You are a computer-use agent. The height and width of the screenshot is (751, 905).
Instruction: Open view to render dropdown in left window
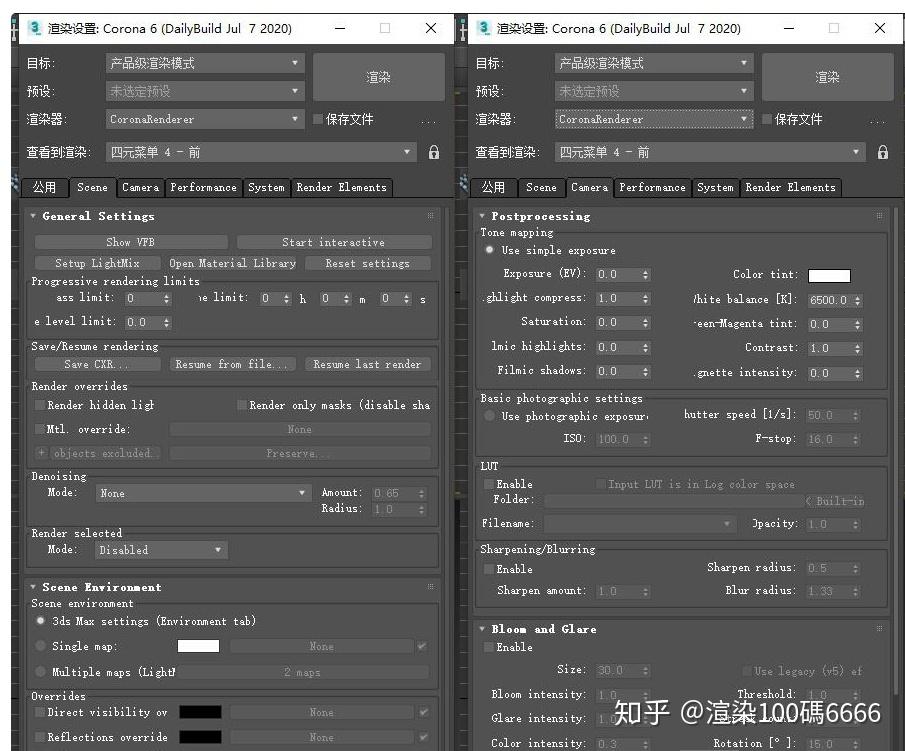click(x=261, y=152)
